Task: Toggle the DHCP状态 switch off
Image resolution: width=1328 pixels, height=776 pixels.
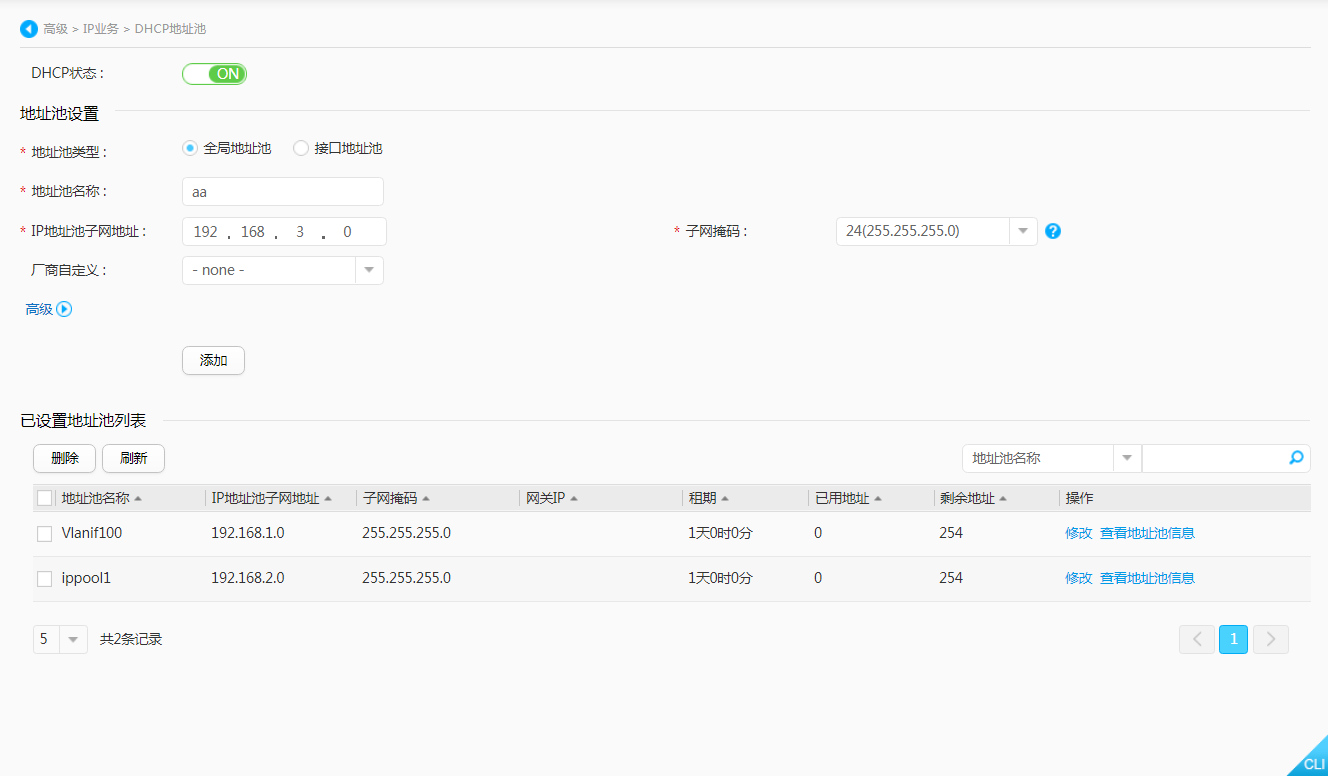Action: [x=214, y=73]
